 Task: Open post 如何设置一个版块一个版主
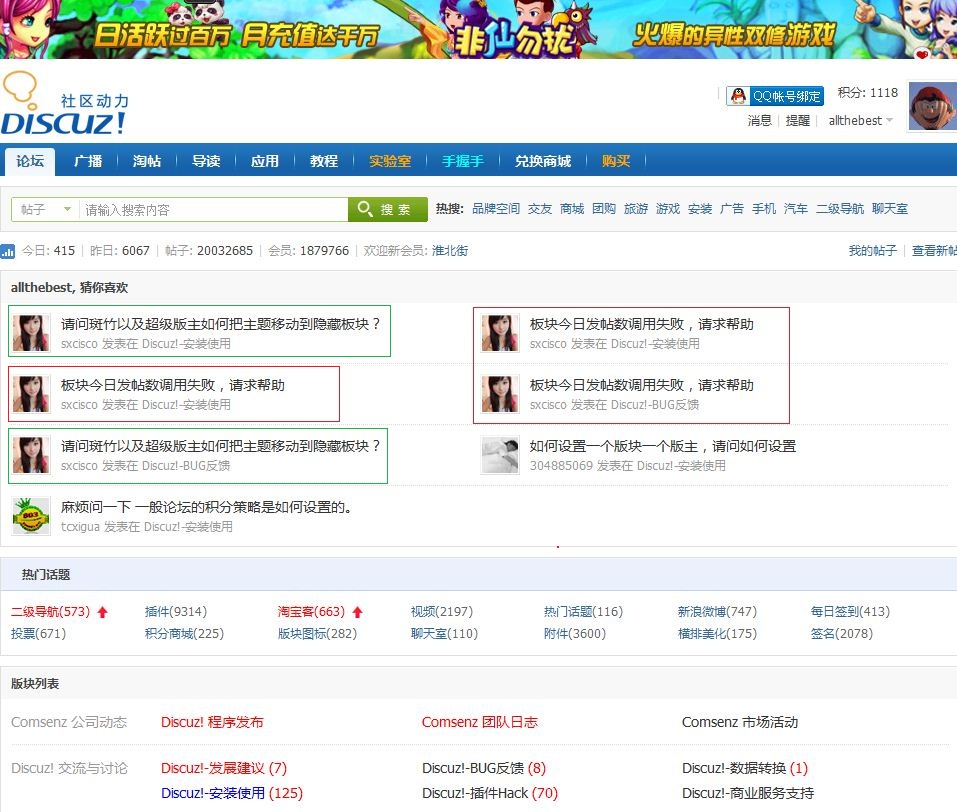click(663, 446)
